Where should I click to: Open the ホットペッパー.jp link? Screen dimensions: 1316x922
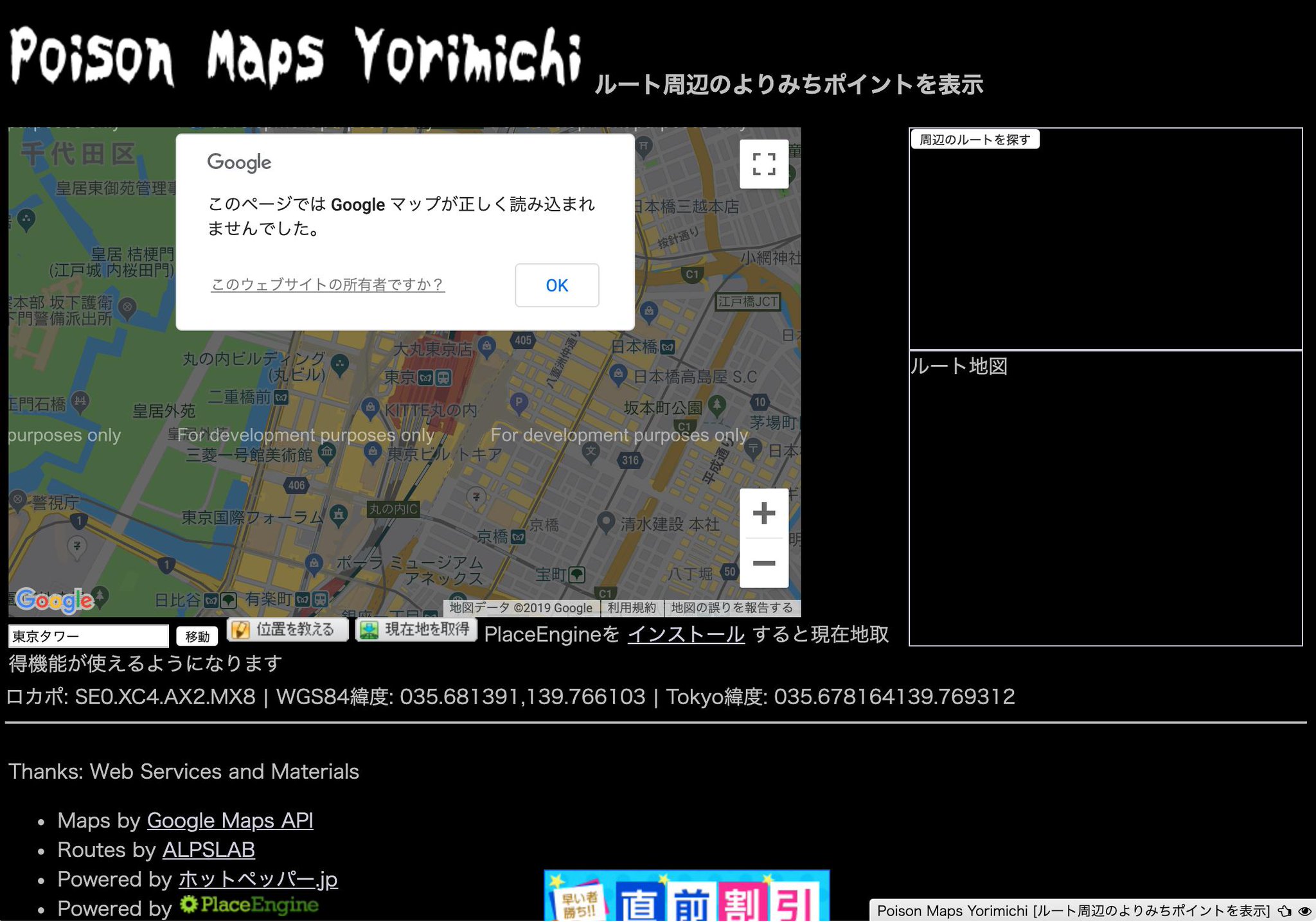point(258,879)
